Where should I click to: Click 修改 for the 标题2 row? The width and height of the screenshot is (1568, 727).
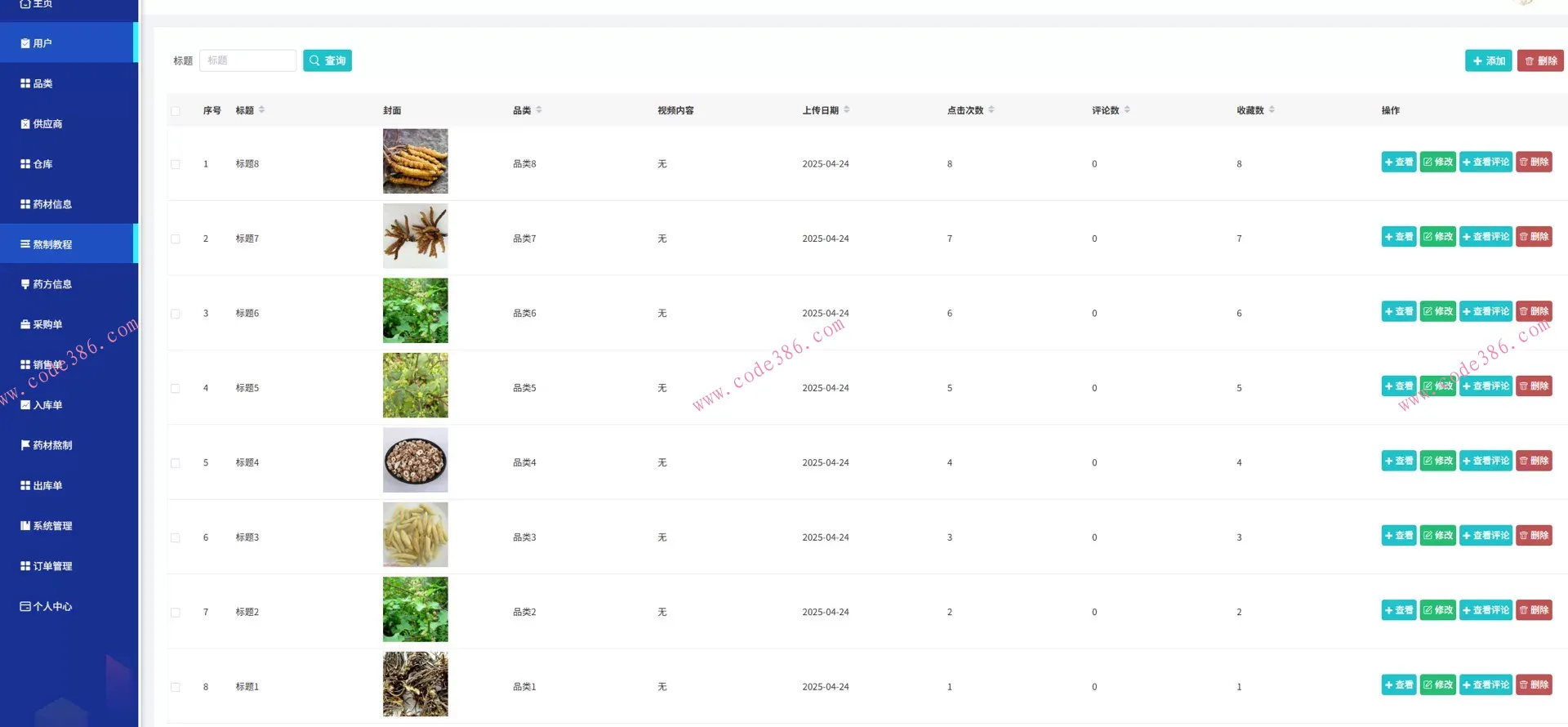click(x=1438, y=610)
